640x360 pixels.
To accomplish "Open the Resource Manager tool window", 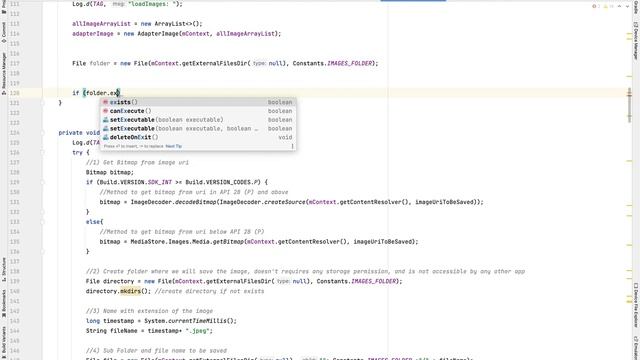I will tap(4, 73).
